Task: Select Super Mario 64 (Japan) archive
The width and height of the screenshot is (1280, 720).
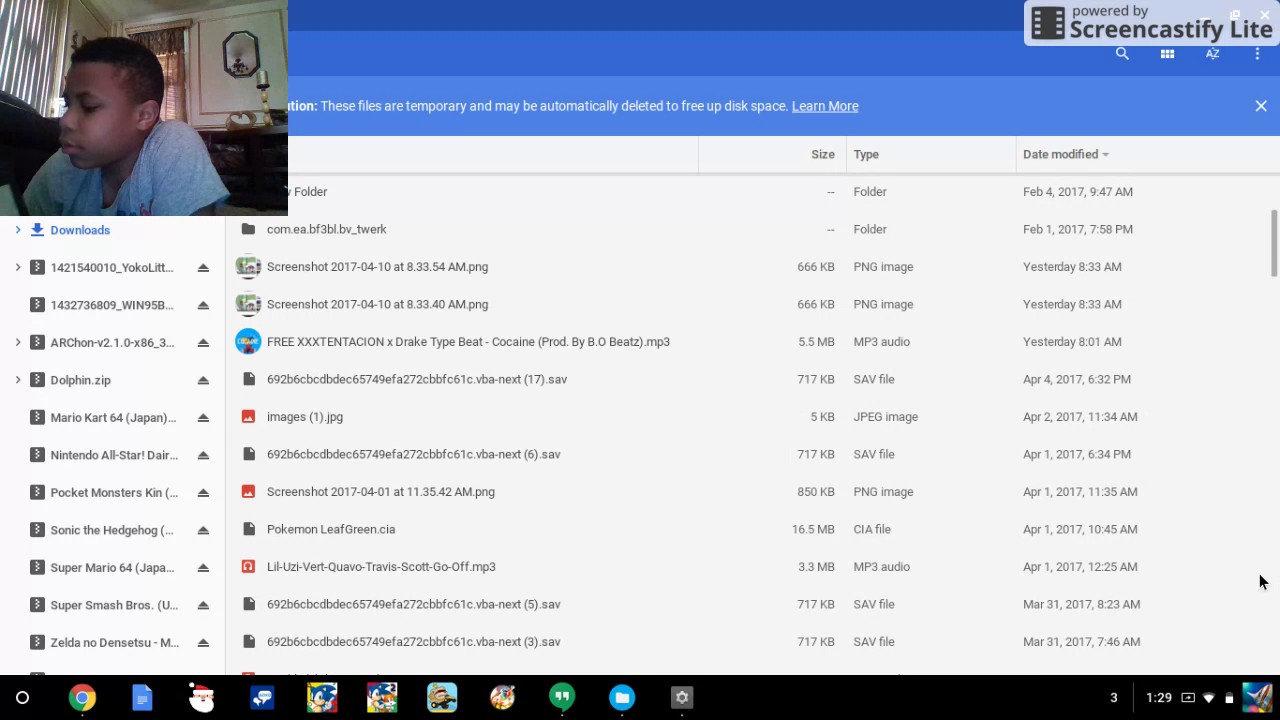Action: click(112, 567)
